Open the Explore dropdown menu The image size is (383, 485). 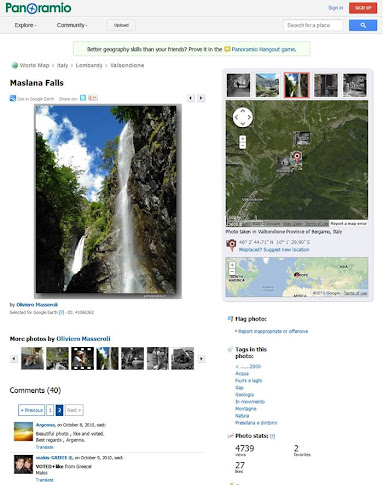click(x=25, y=25)
